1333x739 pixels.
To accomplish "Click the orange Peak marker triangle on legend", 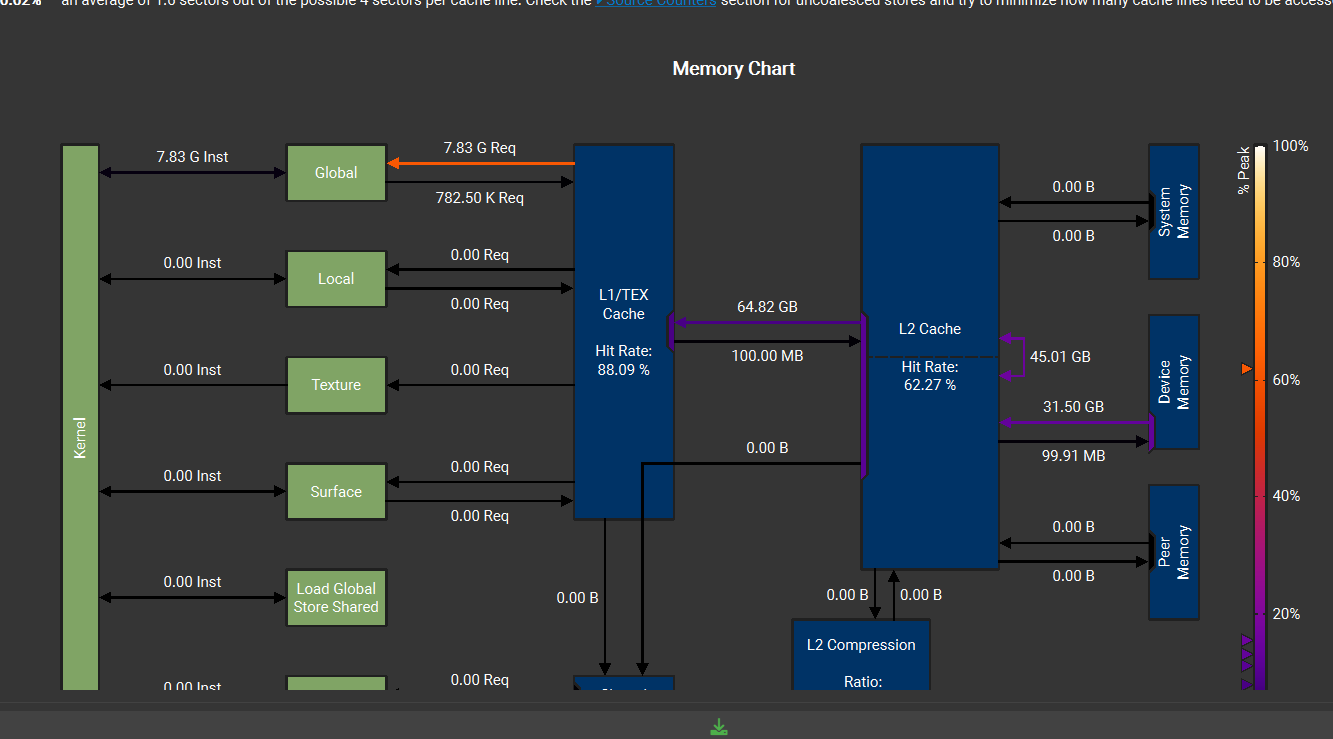I will click(1246, 368).
